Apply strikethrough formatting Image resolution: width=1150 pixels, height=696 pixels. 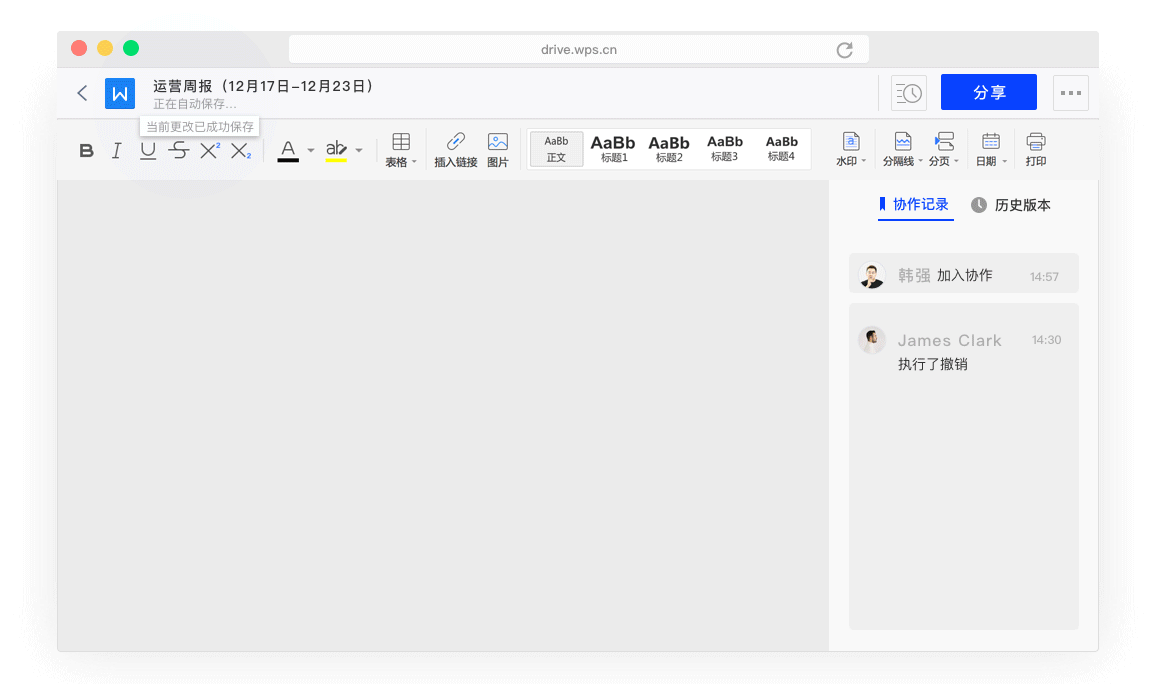(x=178, y=151)
